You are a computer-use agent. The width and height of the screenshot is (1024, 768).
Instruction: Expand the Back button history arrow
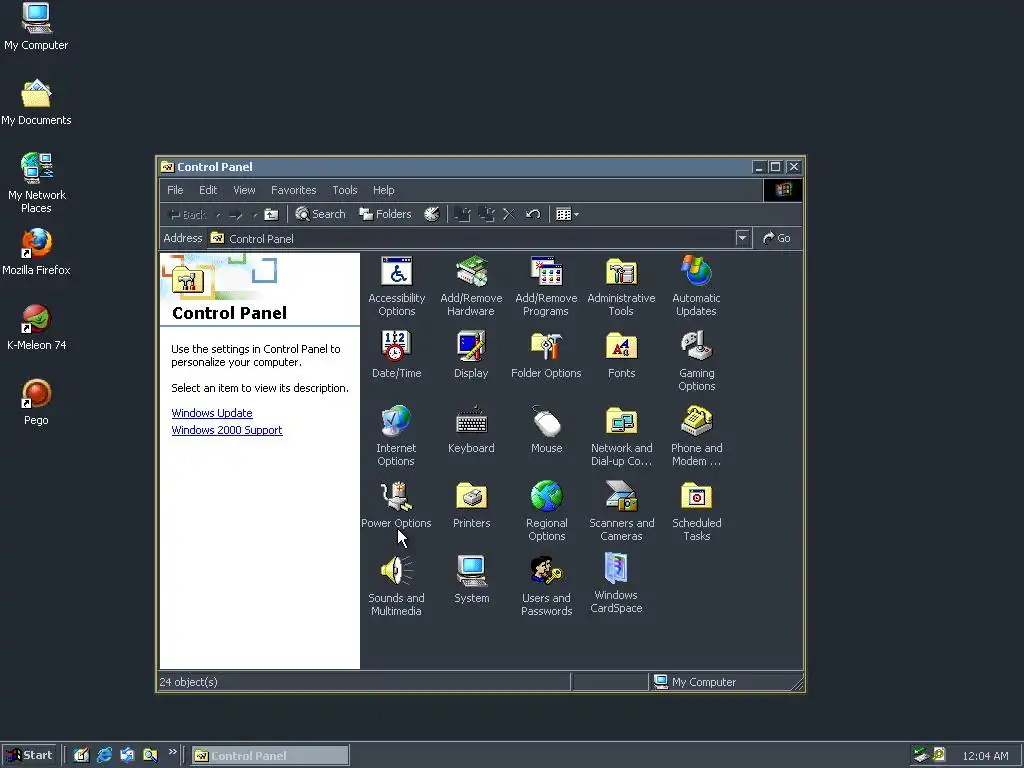(x=217, y=214)
